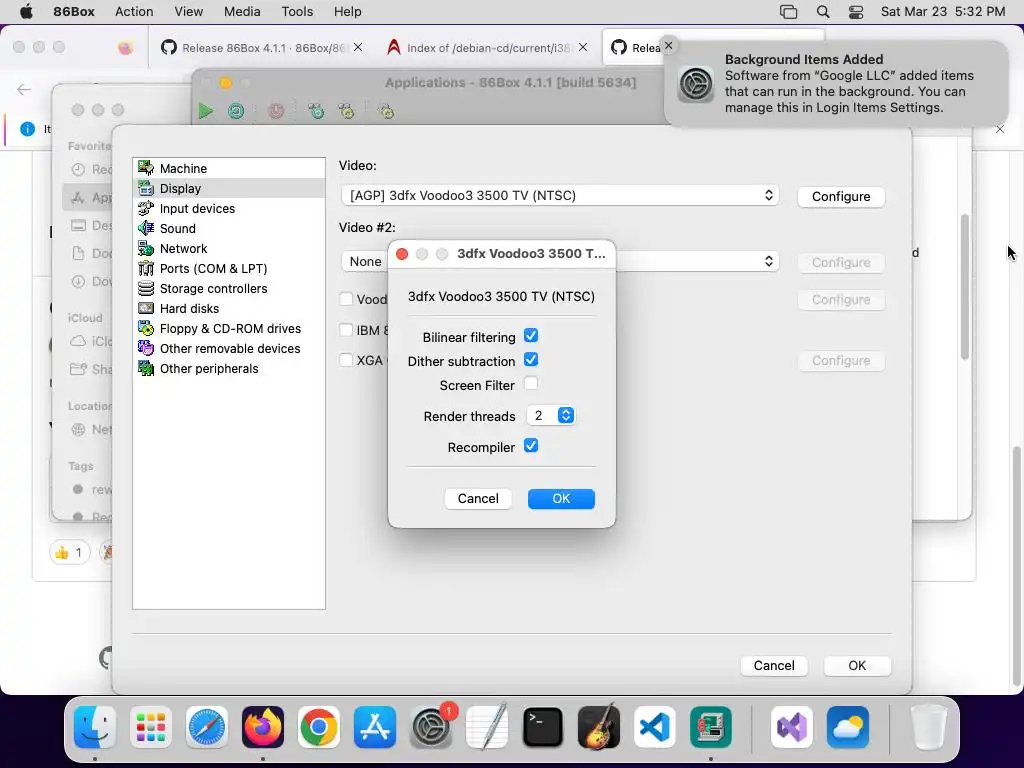
Task: Open the Video #2 dropdown
Action: 696,261
